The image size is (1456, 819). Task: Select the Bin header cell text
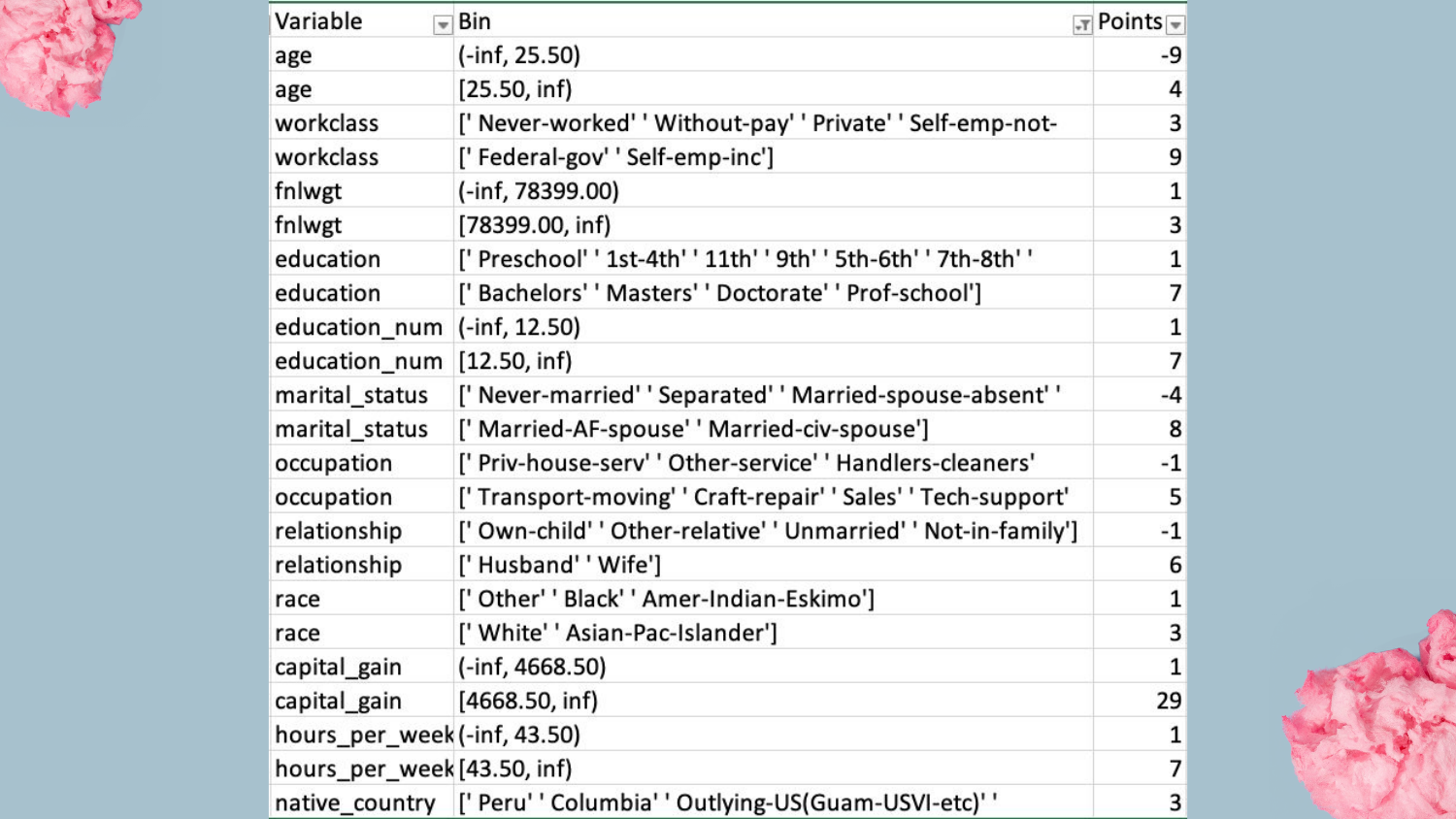point(476,21)
